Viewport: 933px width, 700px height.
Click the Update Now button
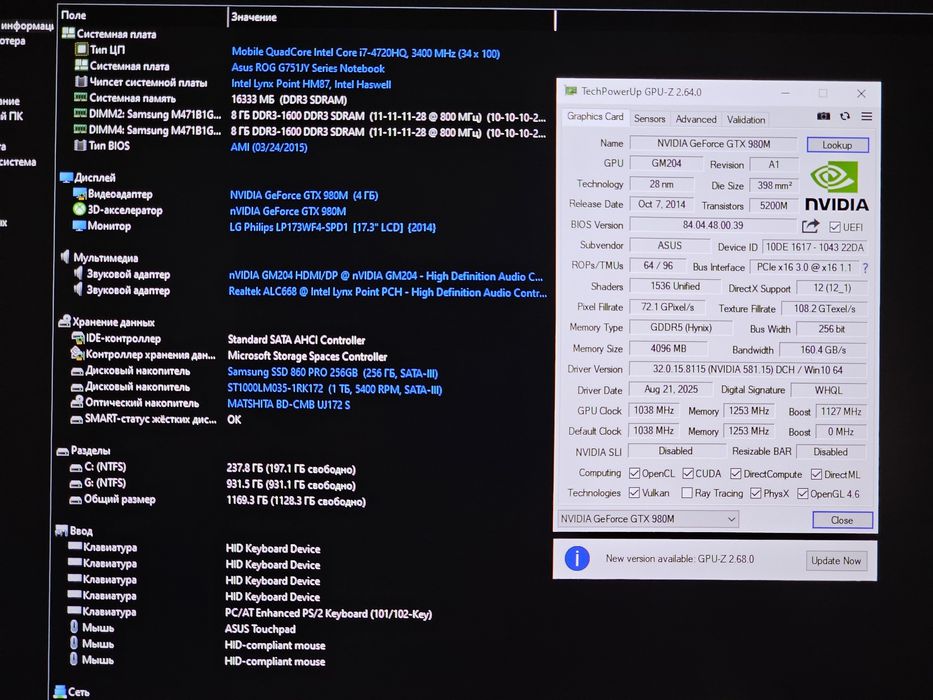point(835,561)
